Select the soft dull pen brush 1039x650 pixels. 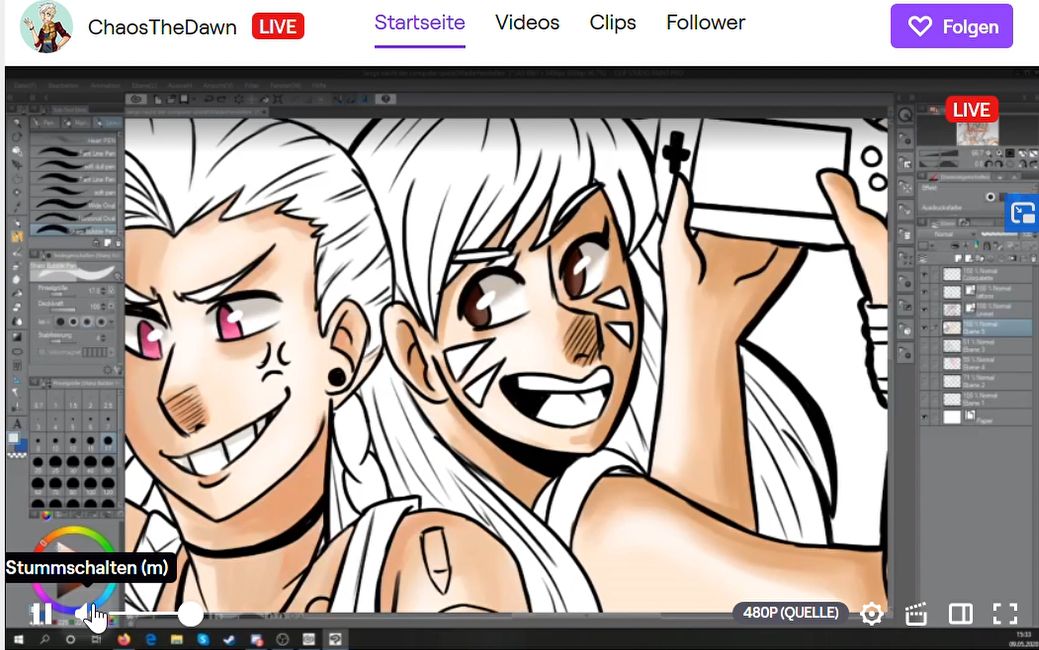[74, 166]
